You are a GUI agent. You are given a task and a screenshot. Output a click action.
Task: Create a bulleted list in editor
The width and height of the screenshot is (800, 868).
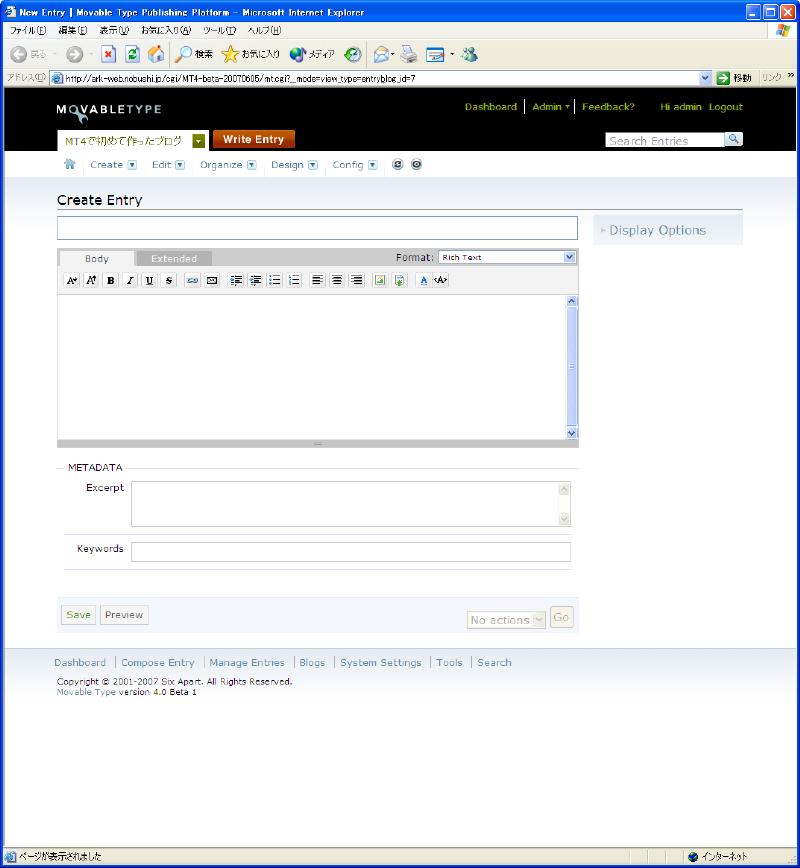point(275,281)
